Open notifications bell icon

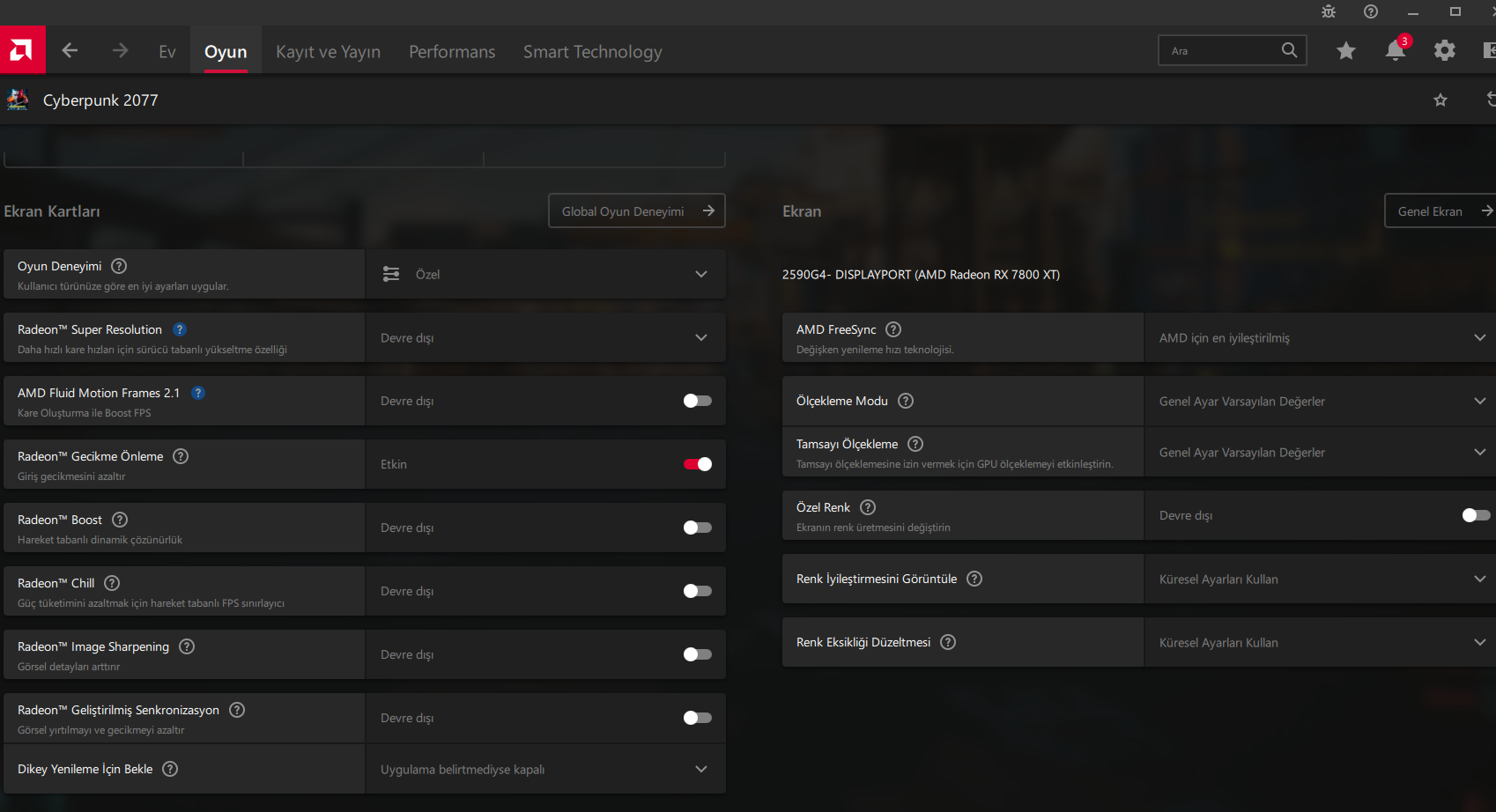(x=1396, y=50)
